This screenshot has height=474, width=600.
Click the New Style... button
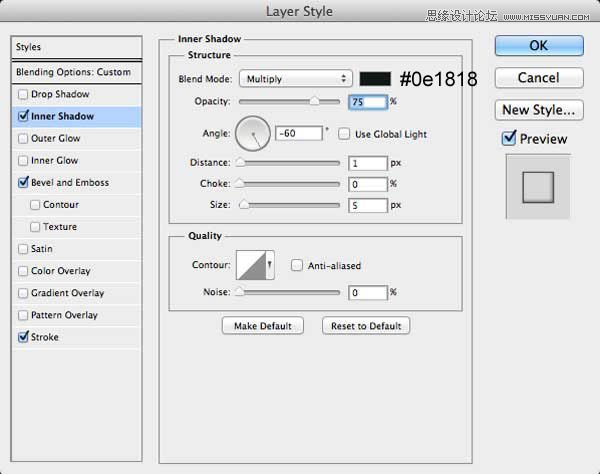pos(539,110)
